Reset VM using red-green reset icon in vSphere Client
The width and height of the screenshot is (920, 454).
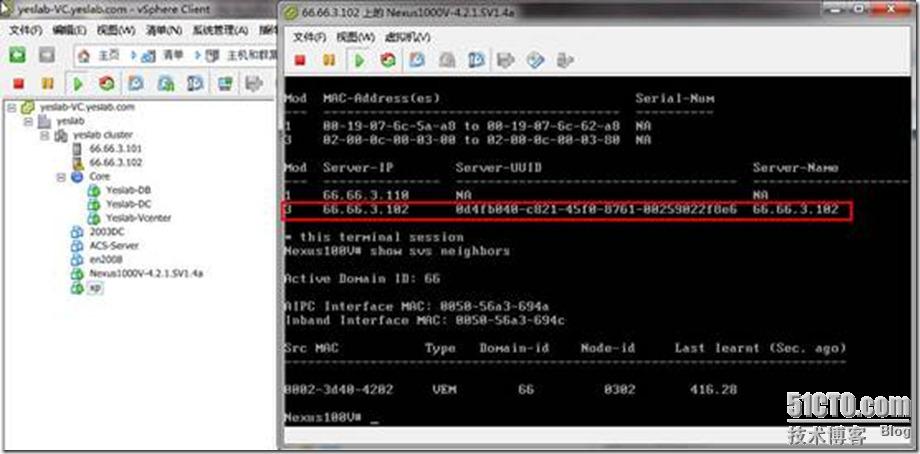tap(106, 84)
